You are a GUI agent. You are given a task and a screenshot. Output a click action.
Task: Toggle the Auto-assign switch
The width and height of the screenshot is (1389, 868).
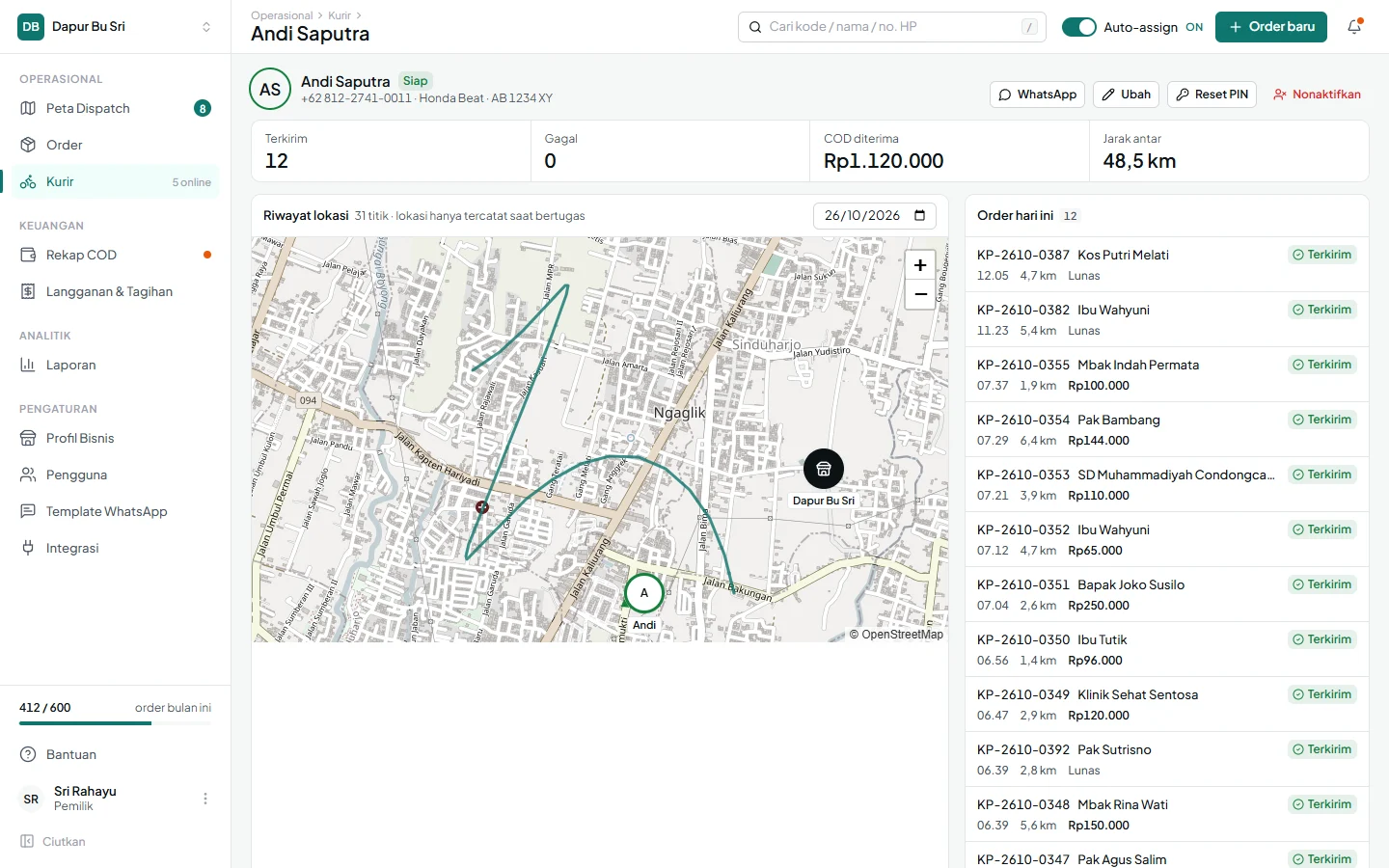(x=1079, y=27)
